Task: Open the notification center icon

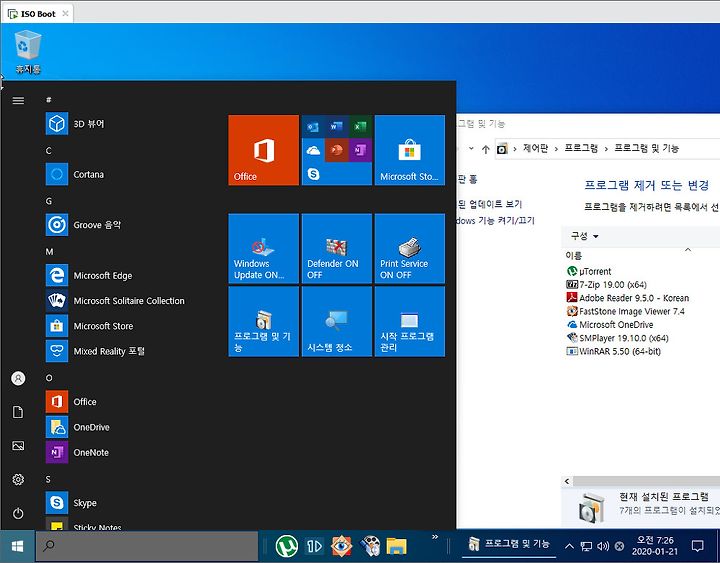Action: point(698,546)
